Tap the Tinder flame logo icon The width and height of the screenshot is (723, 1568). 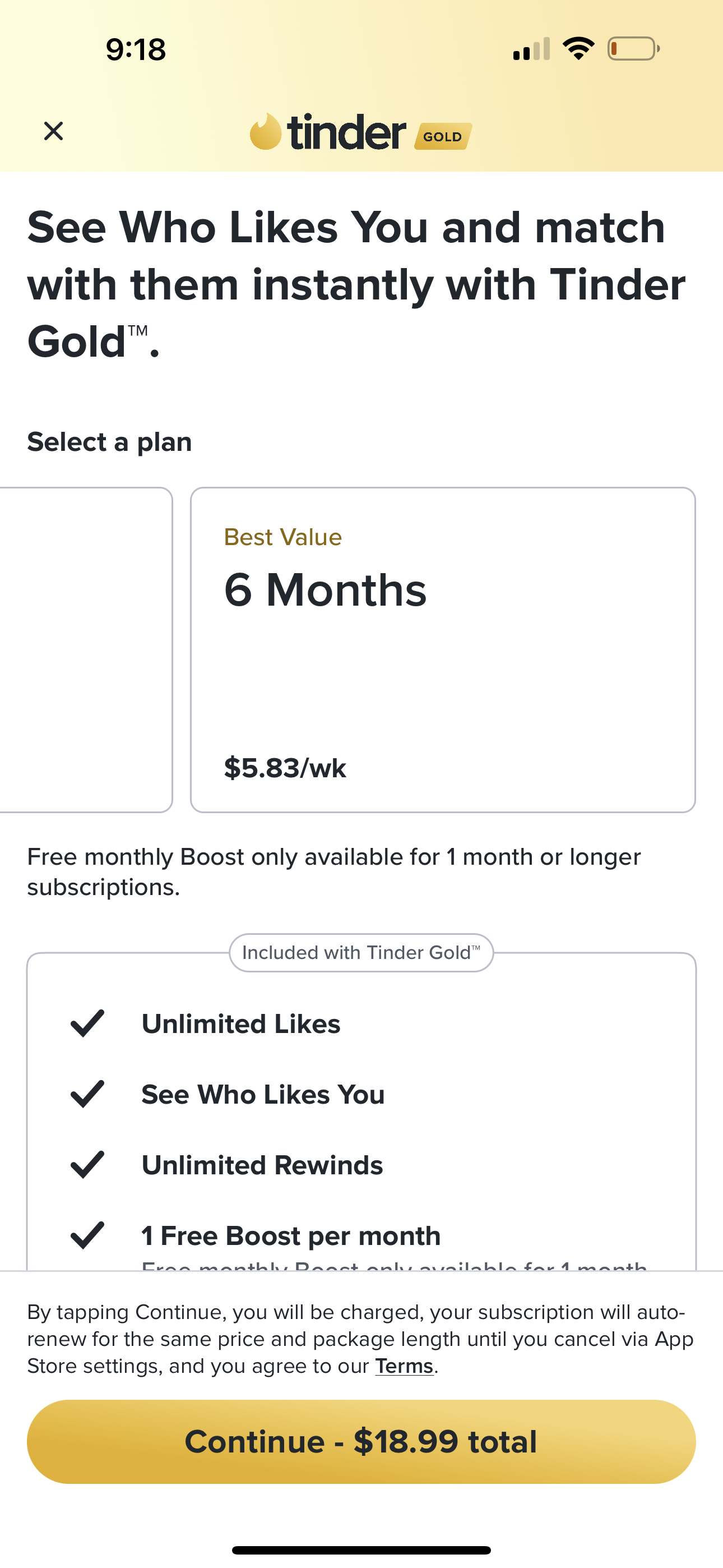(x=265, y=131)
